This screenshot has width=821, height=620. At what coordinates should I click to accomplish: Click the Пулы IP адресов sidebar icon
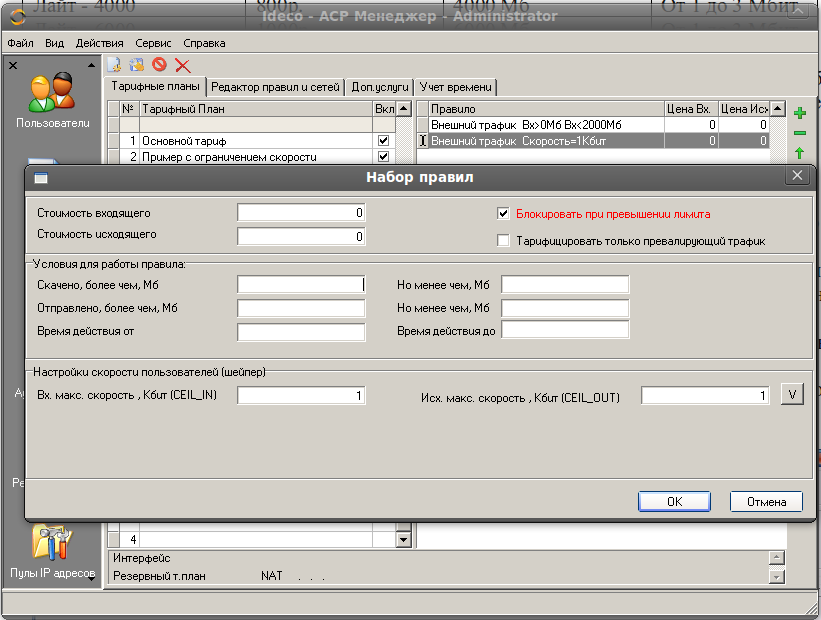(52, 547)
